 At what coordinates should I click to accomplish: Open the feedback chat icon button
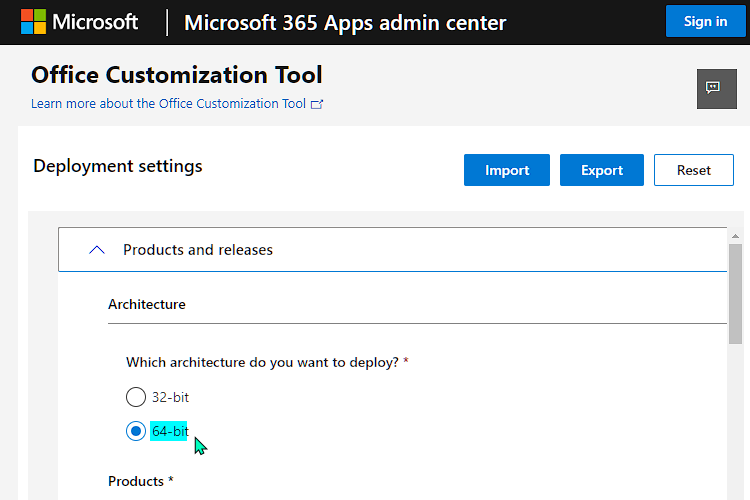pyautogui.click(x=717, y=89)
